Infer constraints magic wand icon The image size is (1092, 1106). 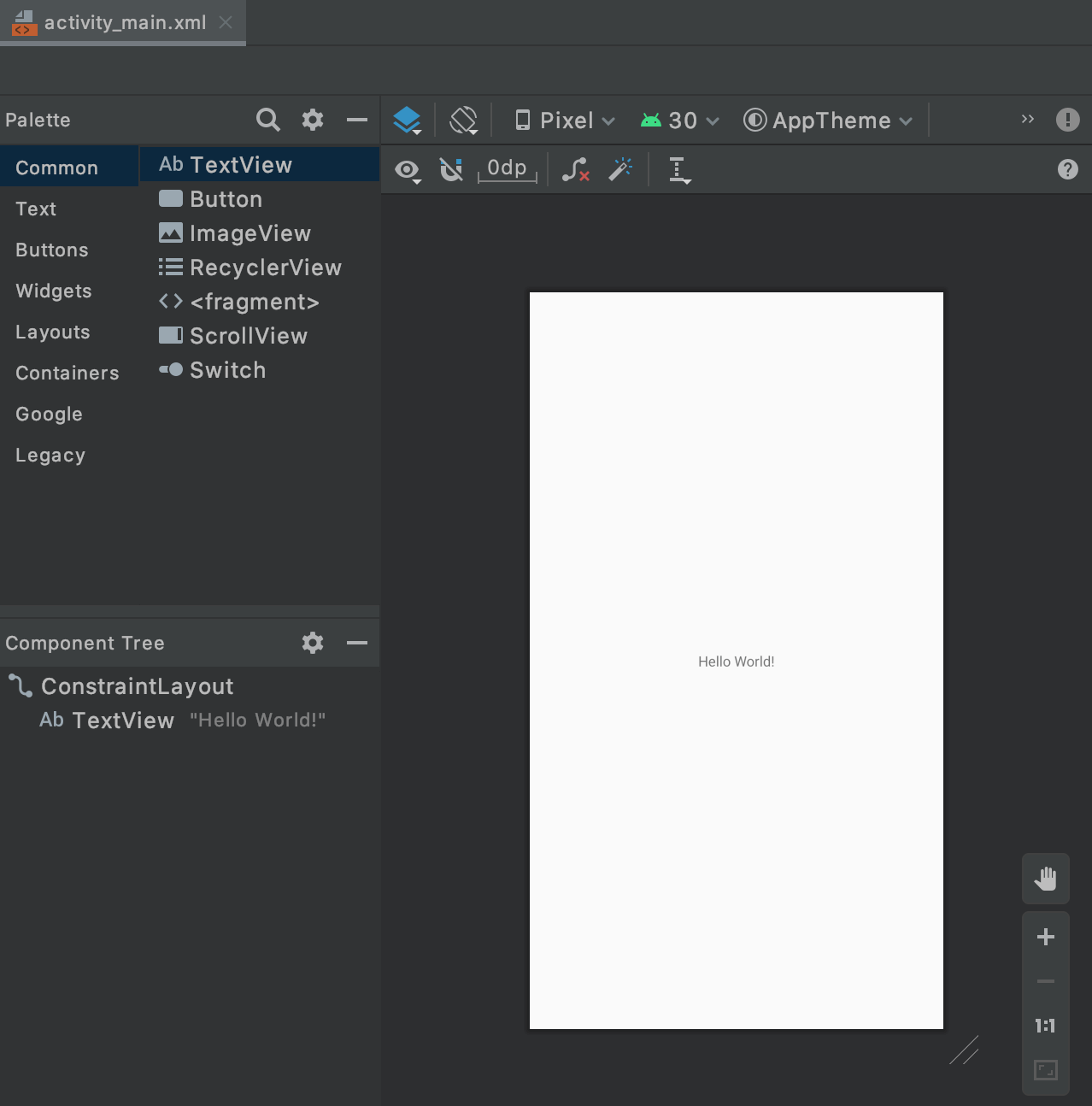tap(620, 169)
